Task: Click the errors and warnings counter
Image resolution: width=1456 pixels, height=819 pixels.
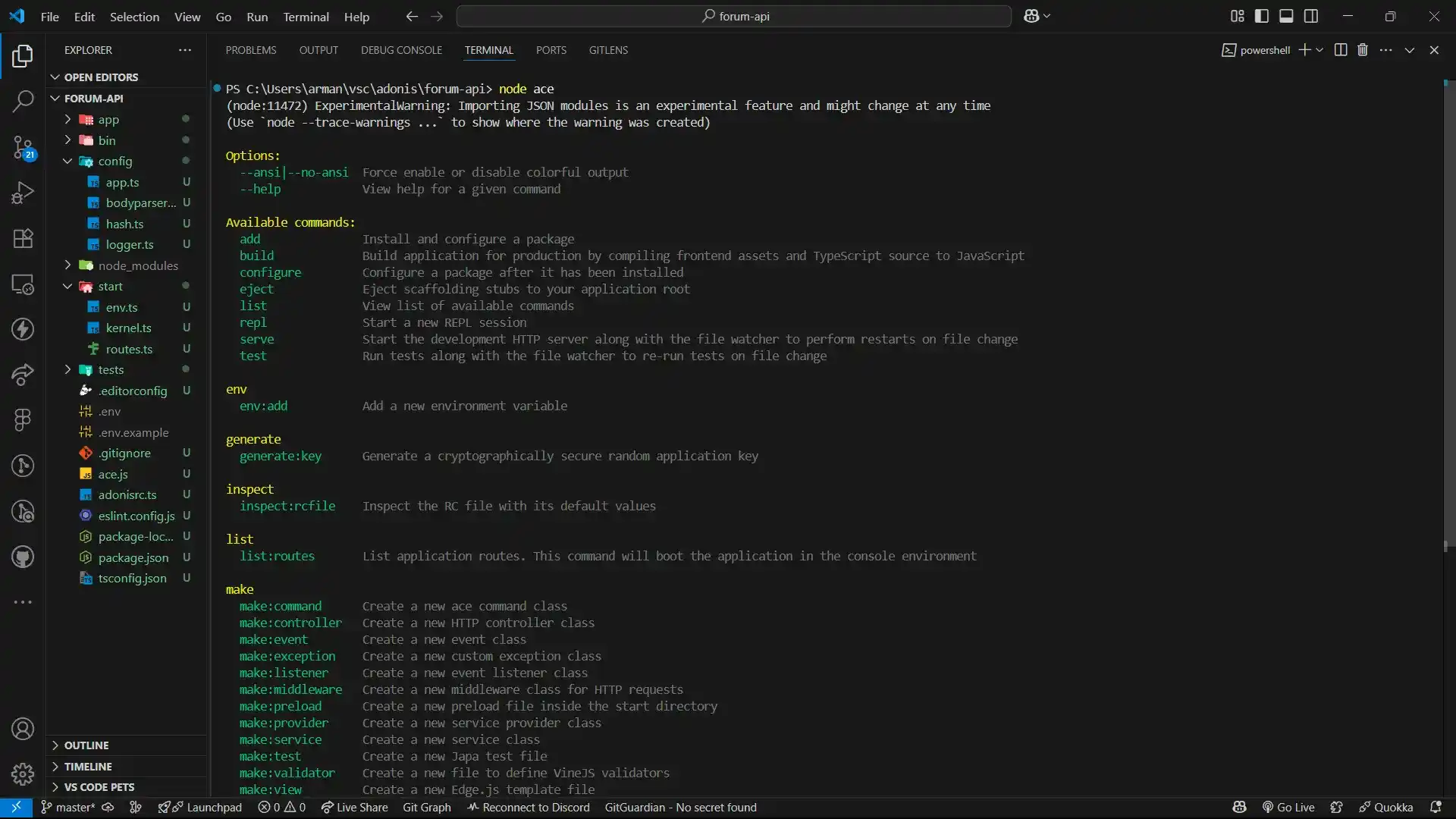Action: 281,808
